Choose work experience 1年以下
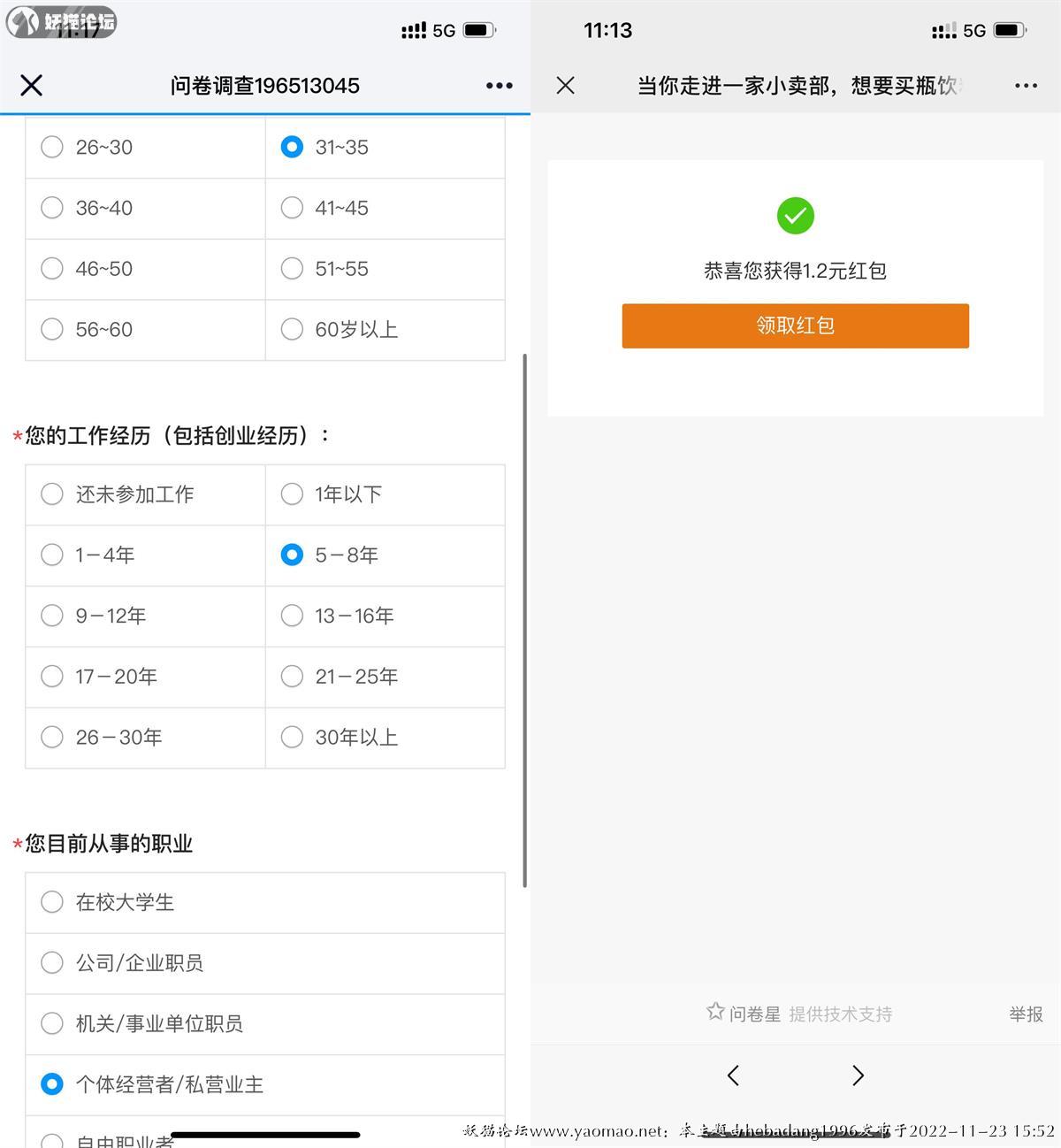 [385, 494]
